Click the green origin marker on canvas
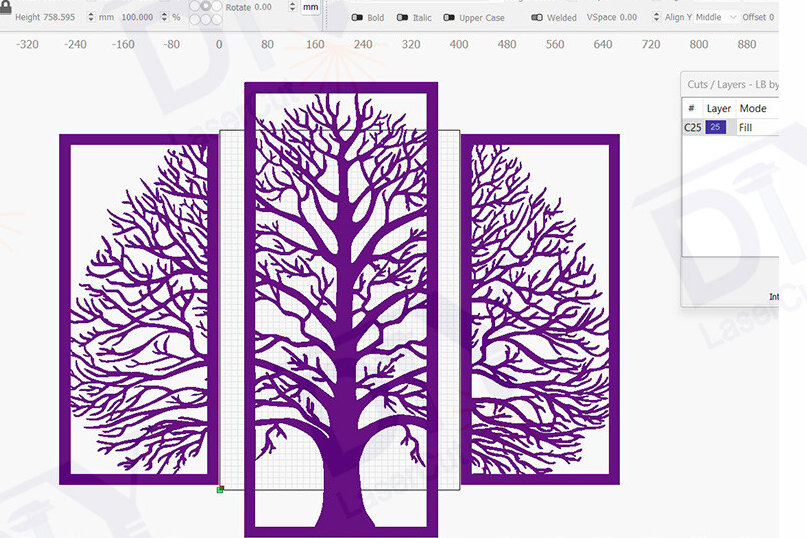 coord(220,489)
